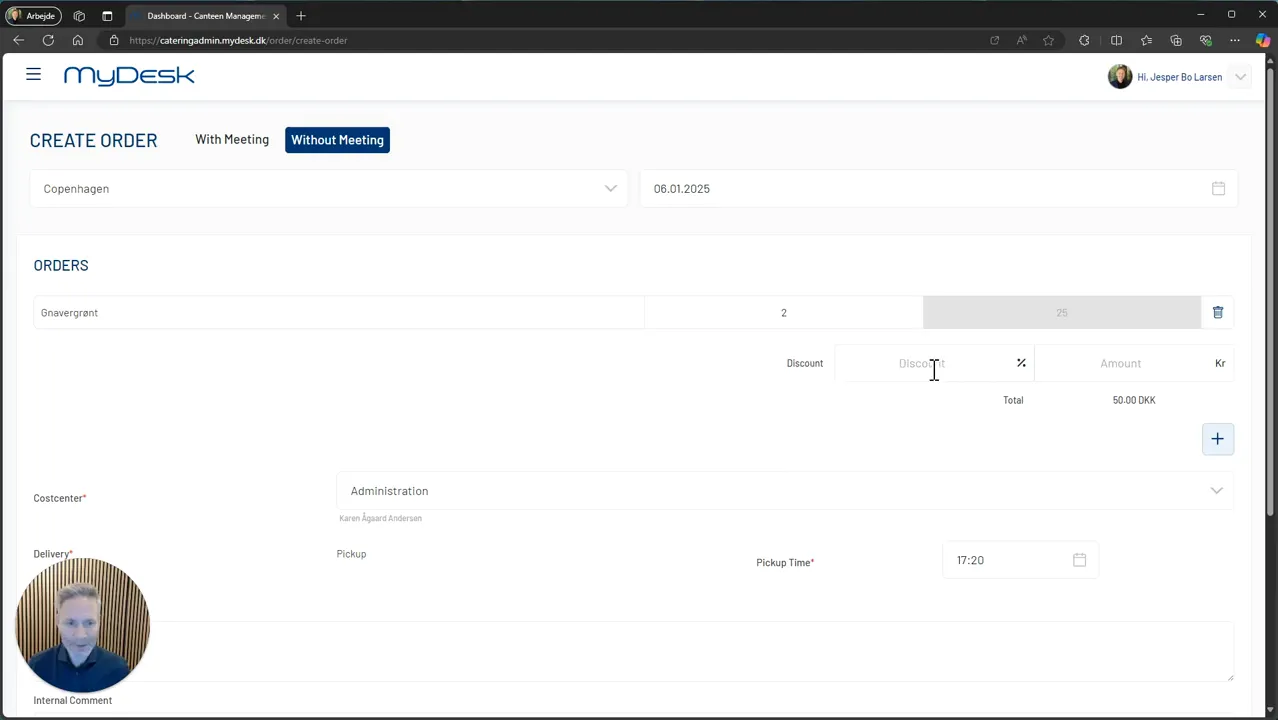The width and height of the screenshot is (1278, 720).
Task: Expand the Copenhagen location dropdown
Action: (329, 189)
